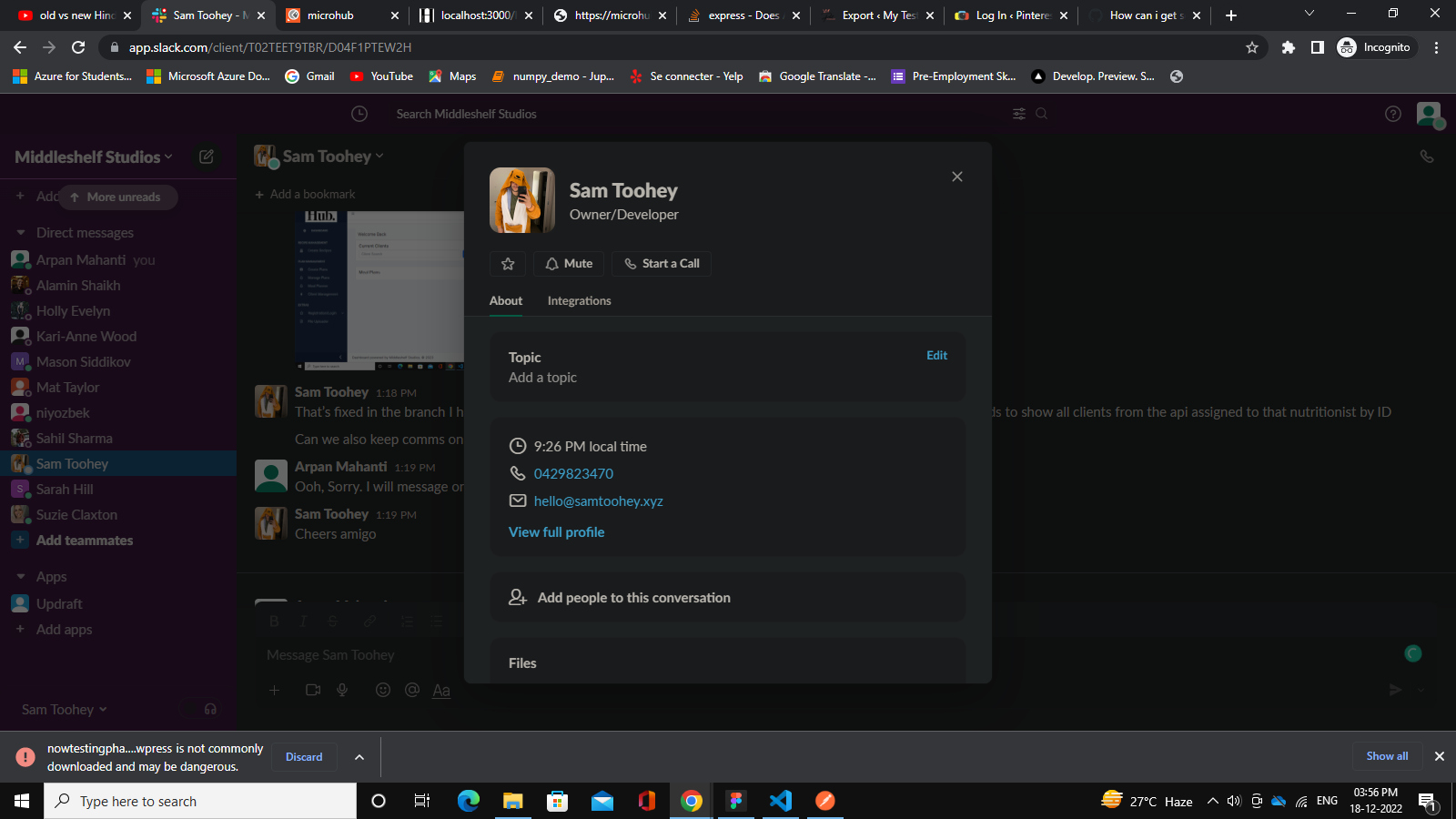Viewport: 1456px width, 819px height.
Task: Collapse the Direct messages section
Action: click(x=21, y=233)
